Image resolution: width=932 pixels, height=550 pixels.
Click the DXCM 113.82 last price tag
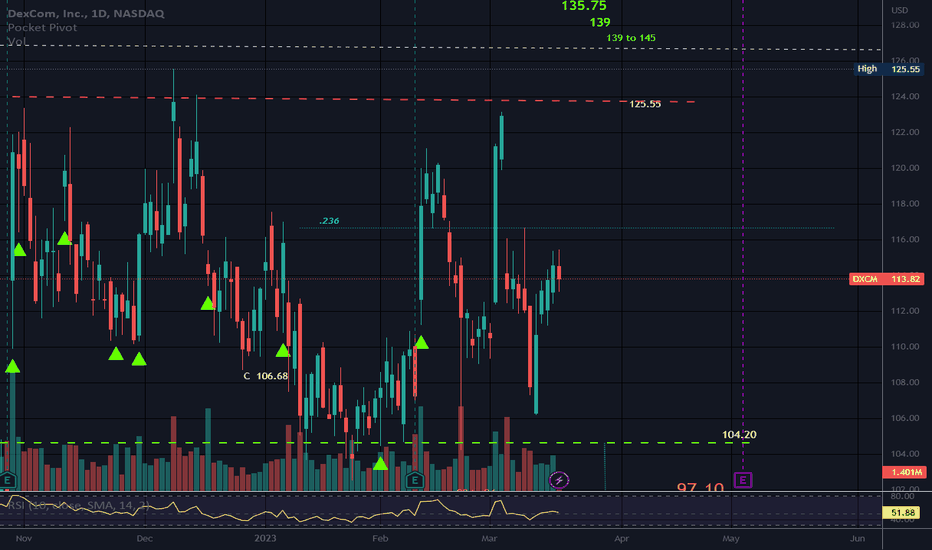[886, 279]
